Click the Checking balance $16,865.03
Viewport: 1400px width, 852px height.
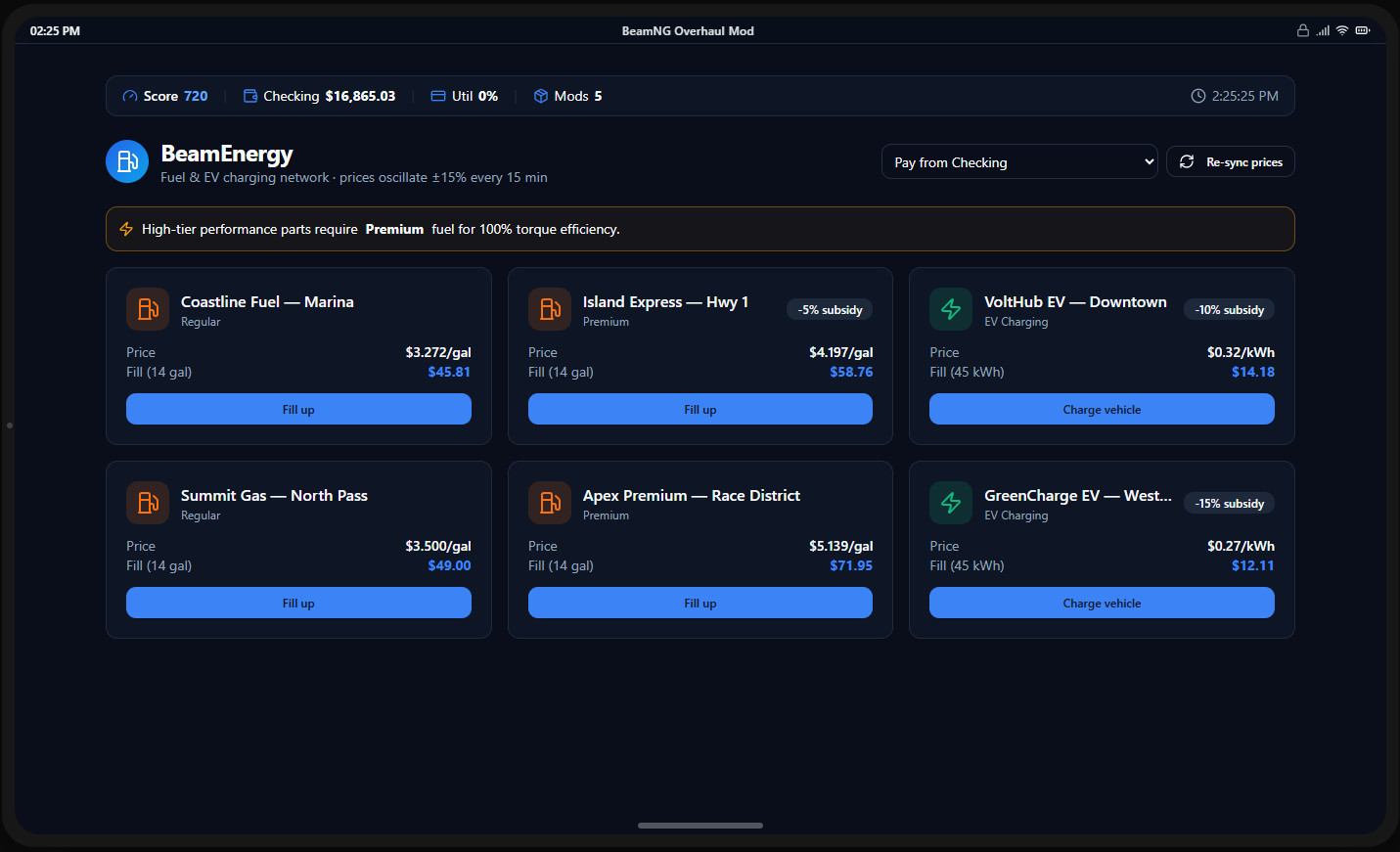pyautogui.click(x=360, y=96)
